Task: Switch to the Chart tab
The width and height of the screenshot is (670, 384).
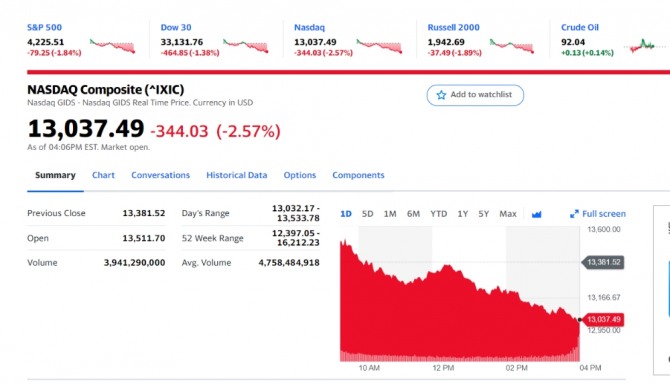Action: [x=103, y=175]
